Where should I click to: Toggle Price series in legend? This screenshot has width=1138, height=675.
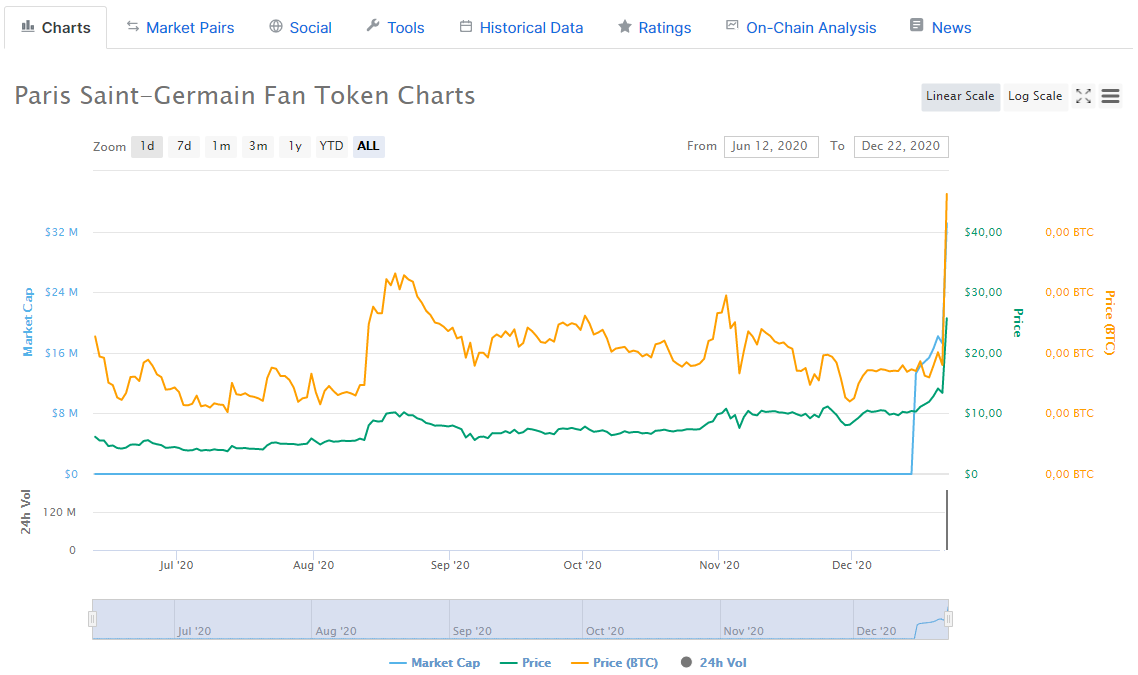point(526,663)
